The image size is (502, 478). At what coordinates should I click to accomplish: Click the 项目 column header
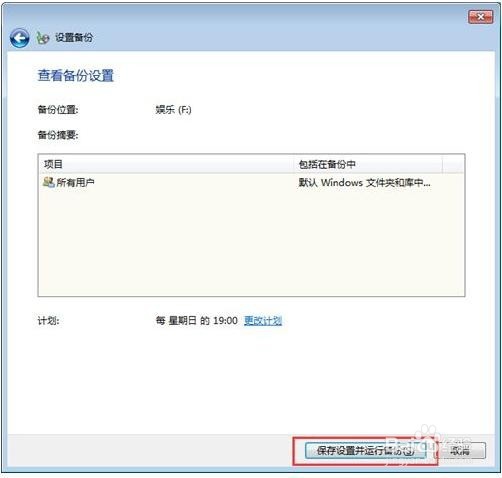[167, 164]
